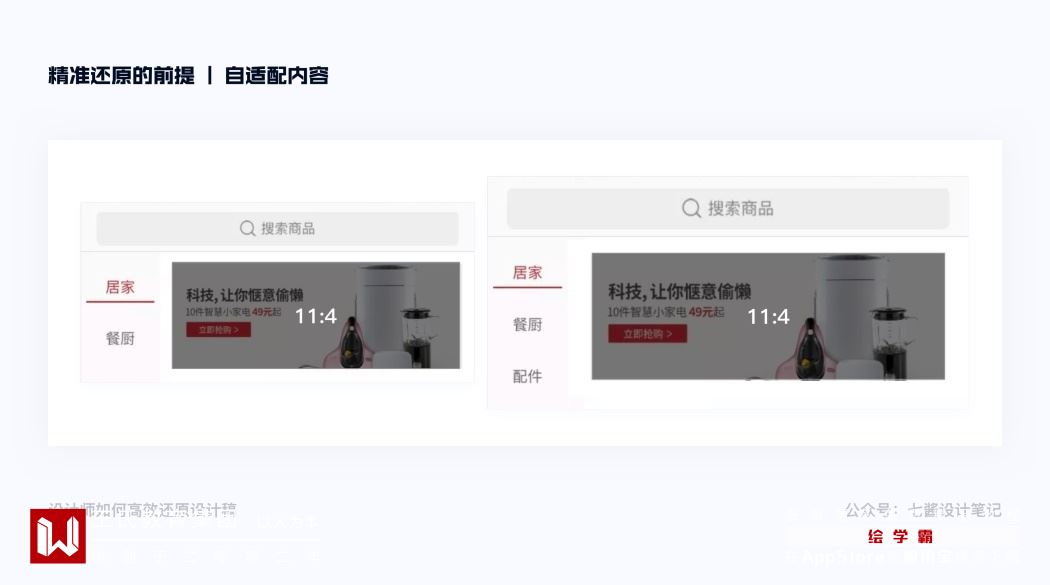Click the 11:4 ratio label on the larger banner
Viewport: 1050px width, 585px height.
[x=768, y=317]
